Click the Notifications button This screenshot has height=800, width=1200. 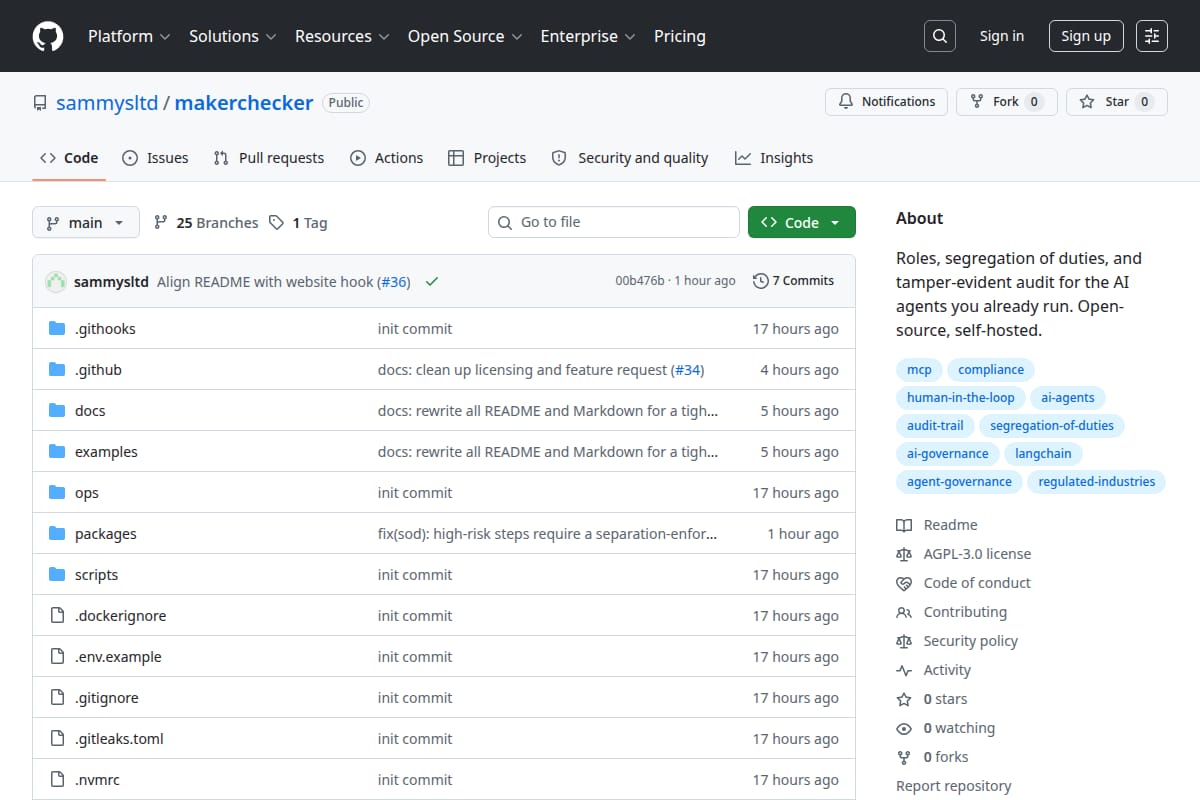coord(887,102)
